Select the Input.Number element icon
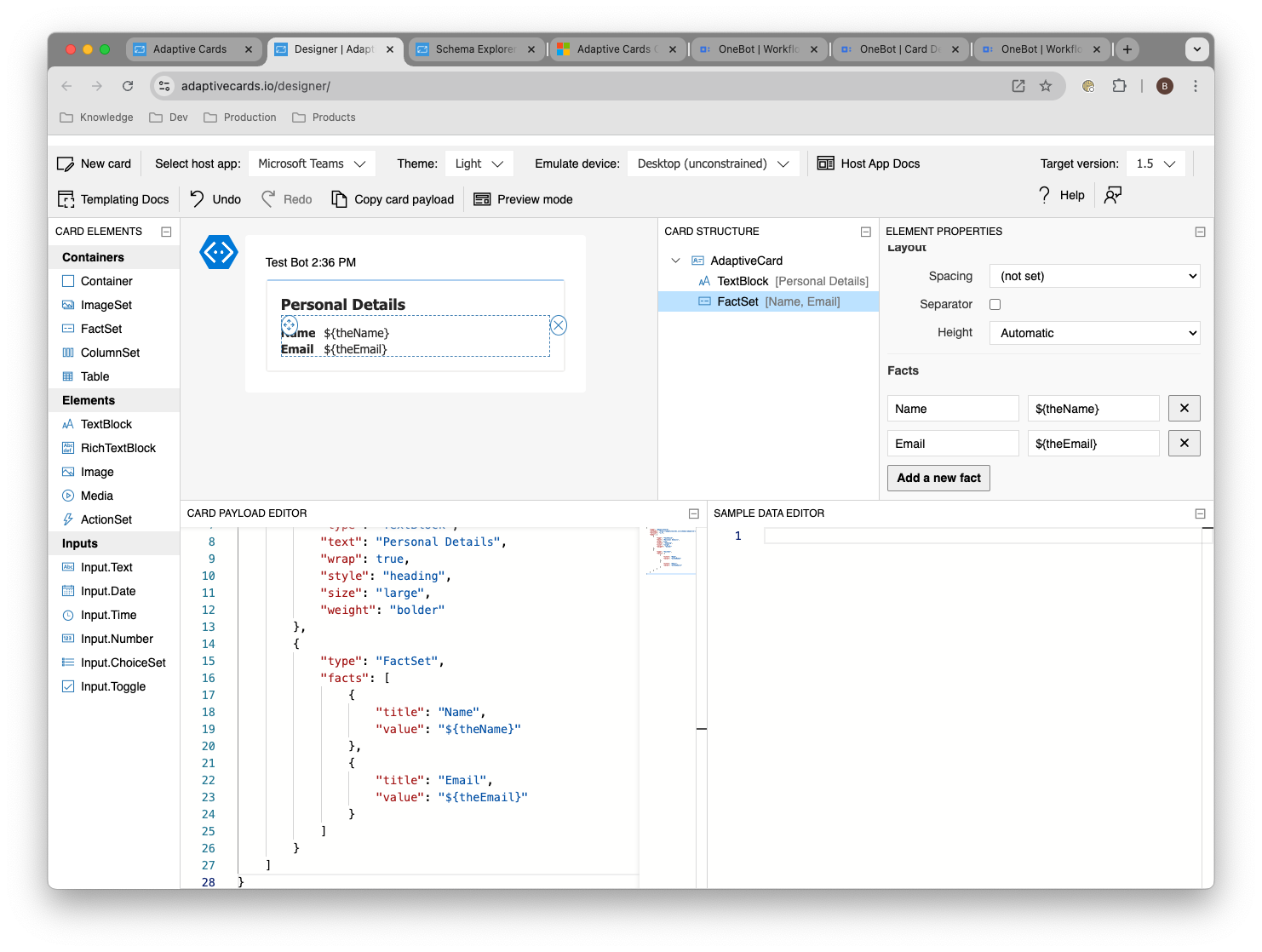Viewport: 1262px width, 952px height. point(68,639)
